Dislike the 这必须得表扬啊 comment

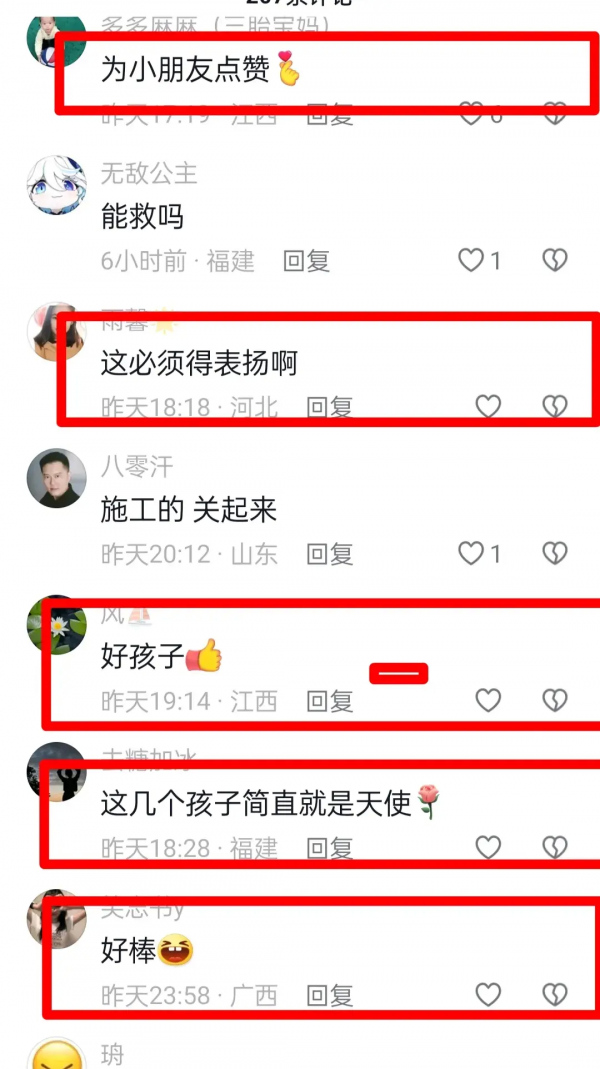555,406
